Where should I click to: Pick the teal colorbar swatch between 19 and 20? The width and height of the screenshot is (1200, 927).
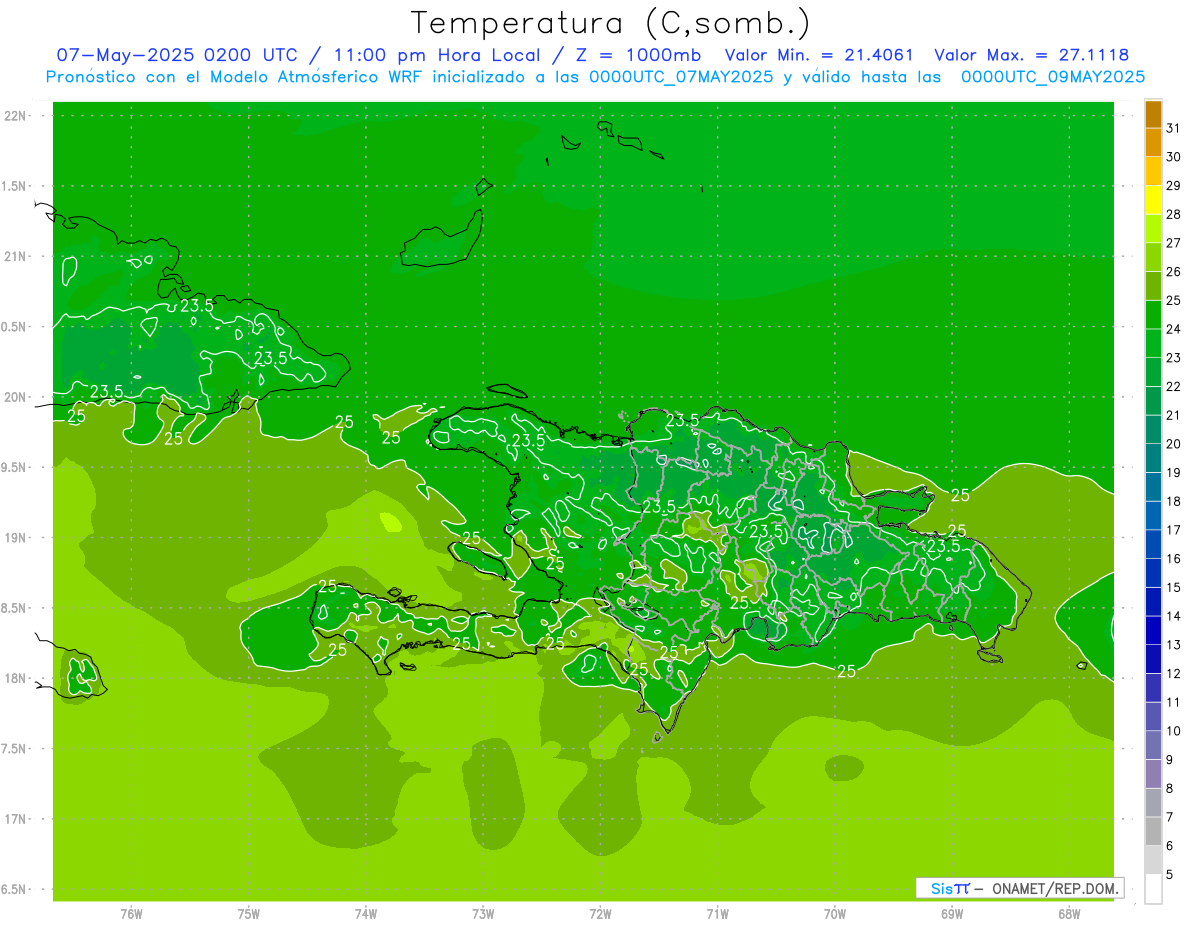pos(1153,458)
